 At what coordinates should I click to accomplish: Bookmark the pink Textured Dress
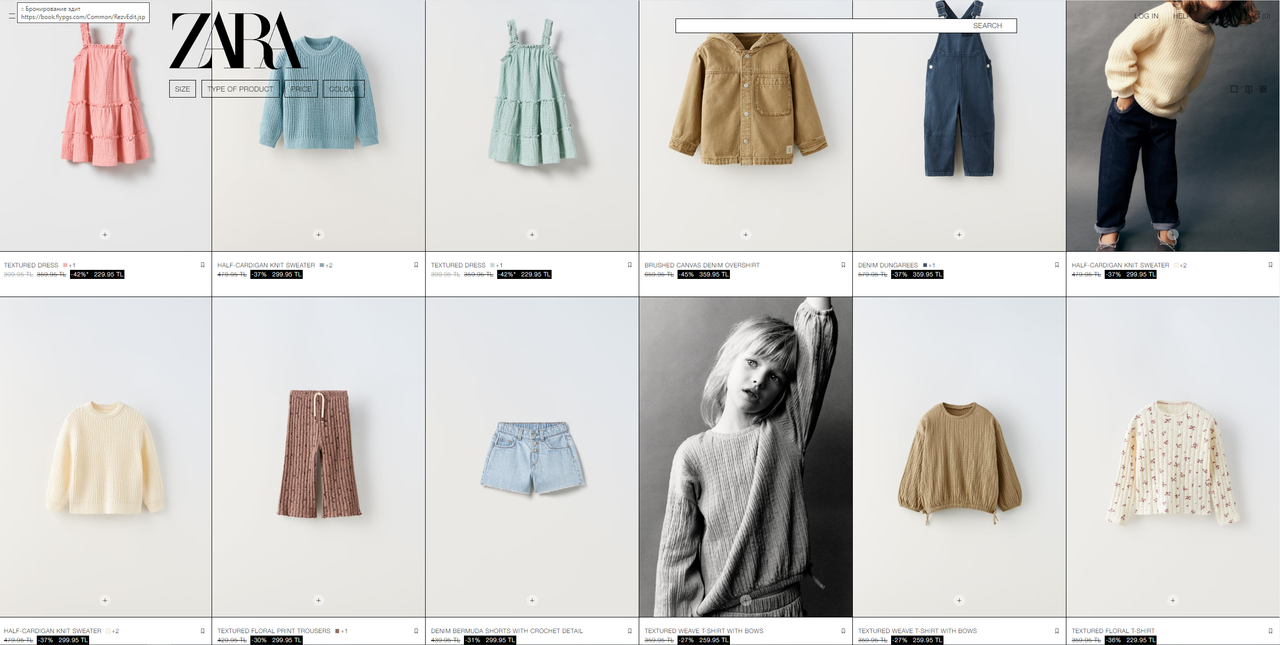click(x=203, y=265)
